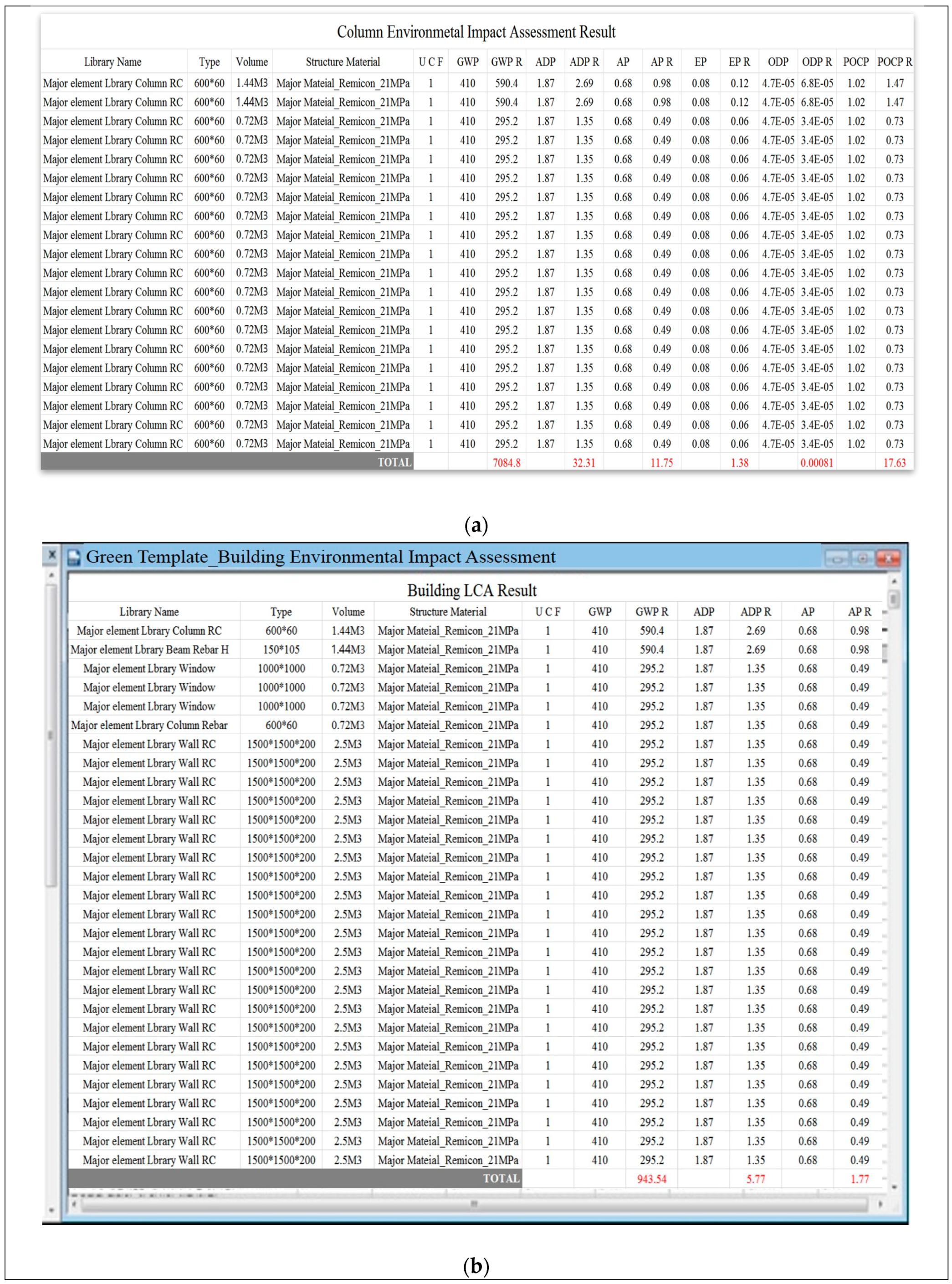The width and height of the screenshot is (952, 1284).
Task: Click the 943.54 GWP R total cell
Action: tap(651, 1179)
